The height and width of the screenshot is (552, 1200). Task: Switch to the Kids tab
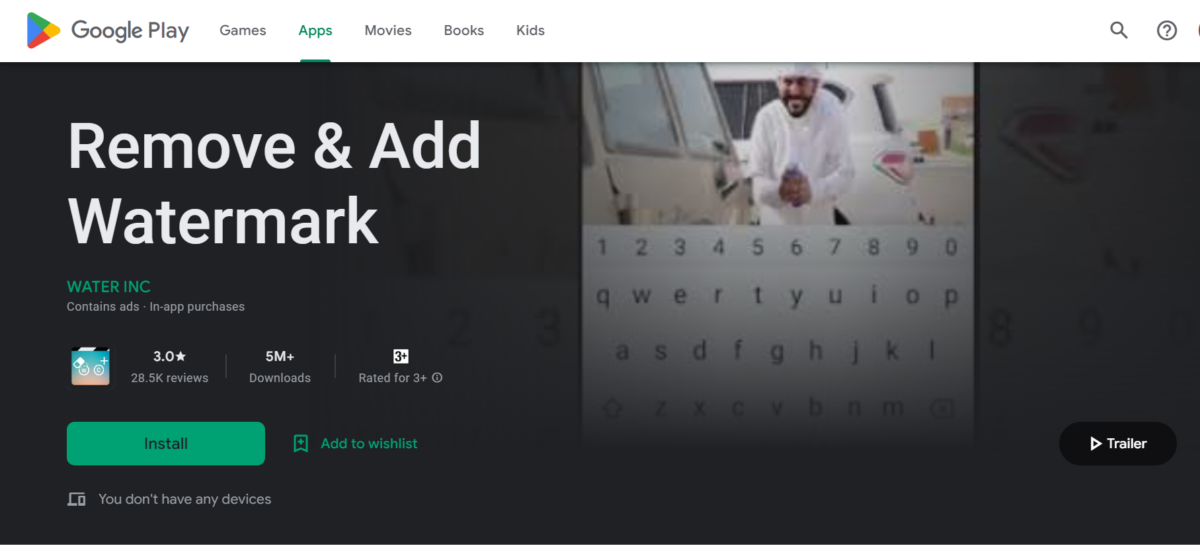point(530,30)
